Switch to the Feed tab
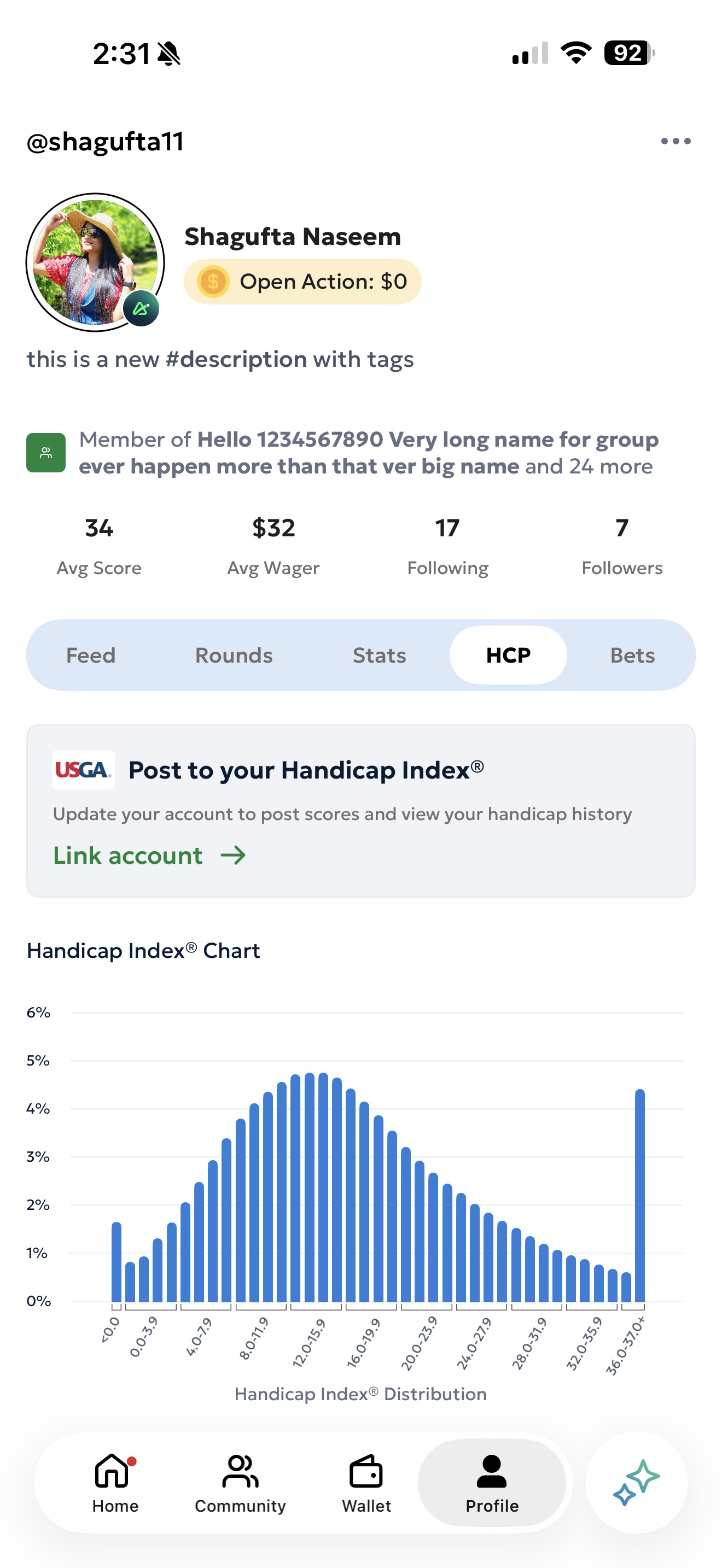 (x=91, y=655)
